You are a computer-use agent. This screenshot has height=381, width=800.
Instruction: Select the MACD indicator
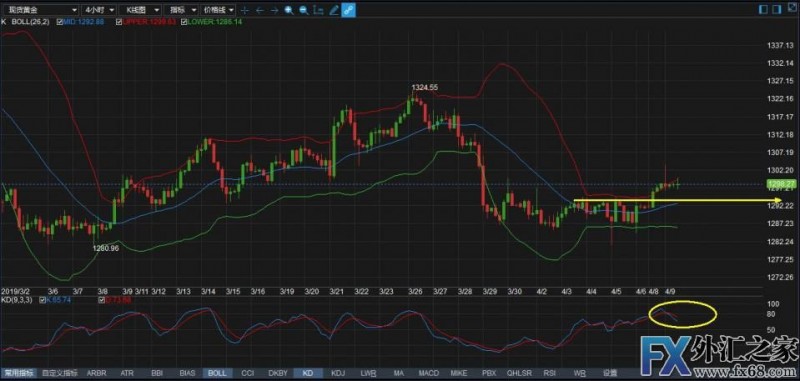(429, 373)
